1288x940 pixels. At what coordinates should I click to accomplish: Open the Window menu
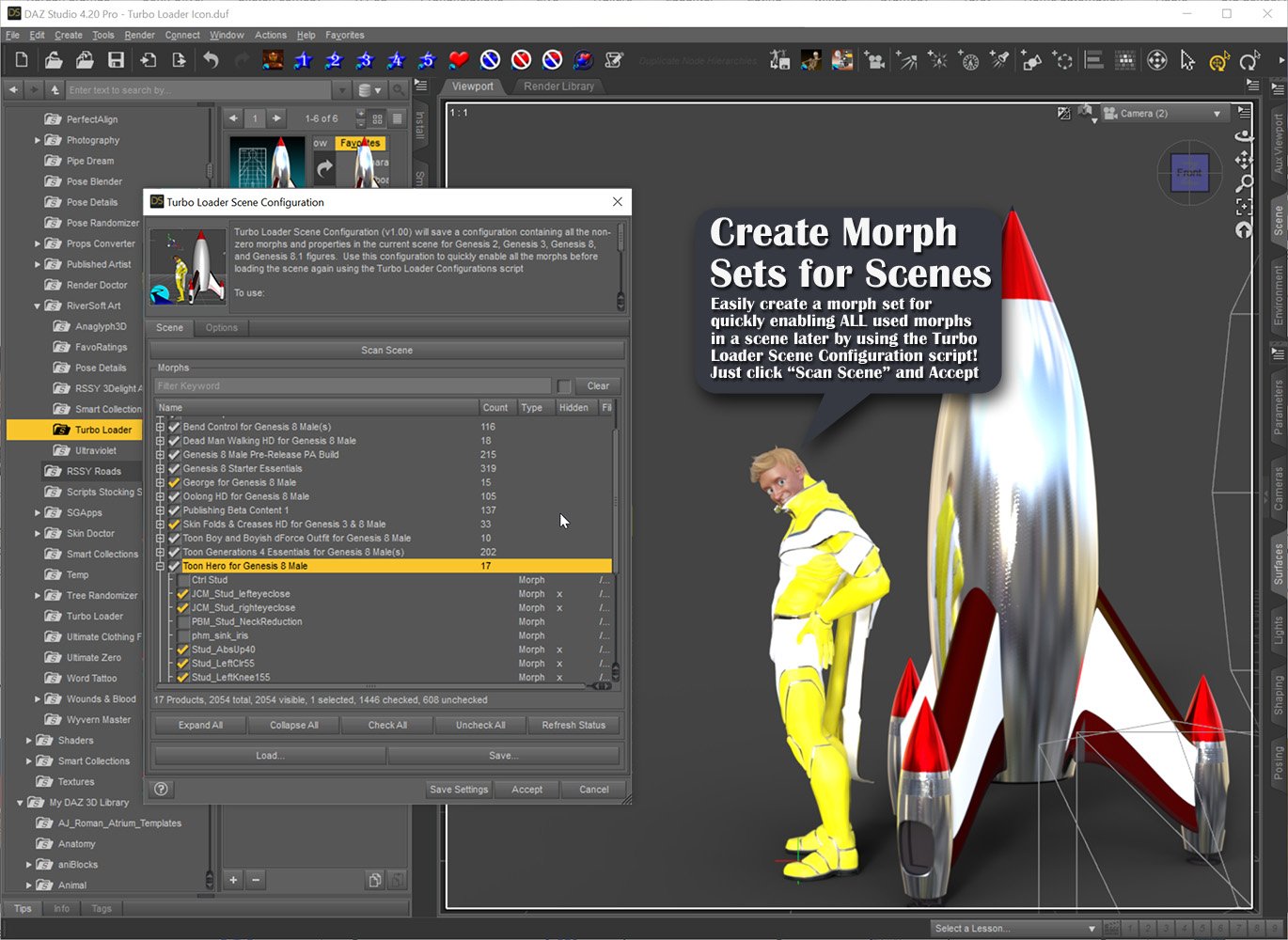pyautogui.click(x=227, y=35)
